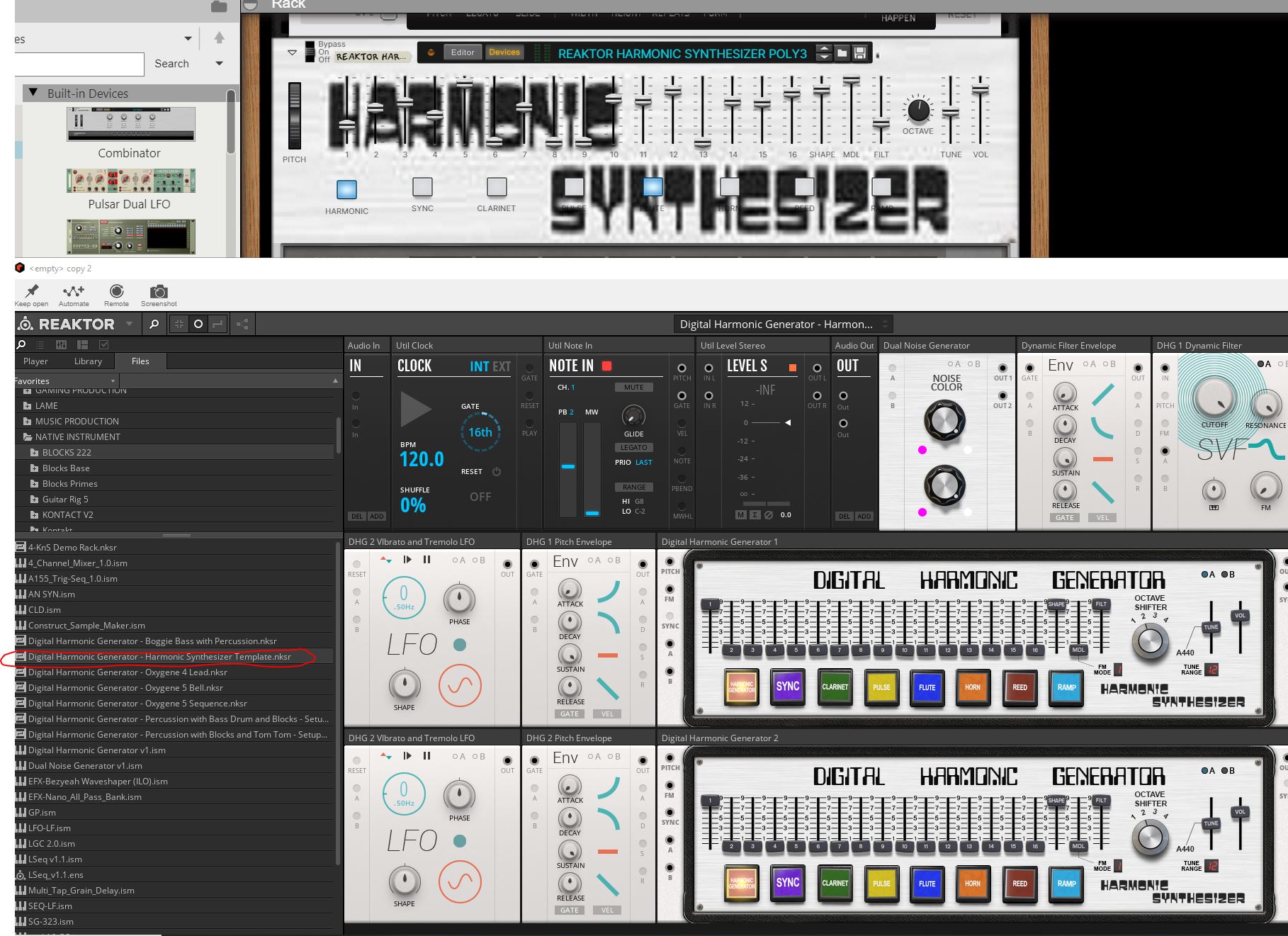
Task: Click play icon on DHG 2 Vibrato LFO top
Action: click(407, 559)
